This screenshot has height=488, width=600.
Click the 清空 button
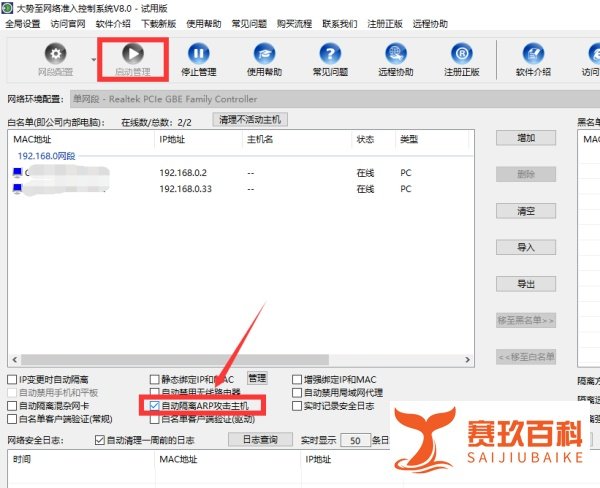[526, 211]
